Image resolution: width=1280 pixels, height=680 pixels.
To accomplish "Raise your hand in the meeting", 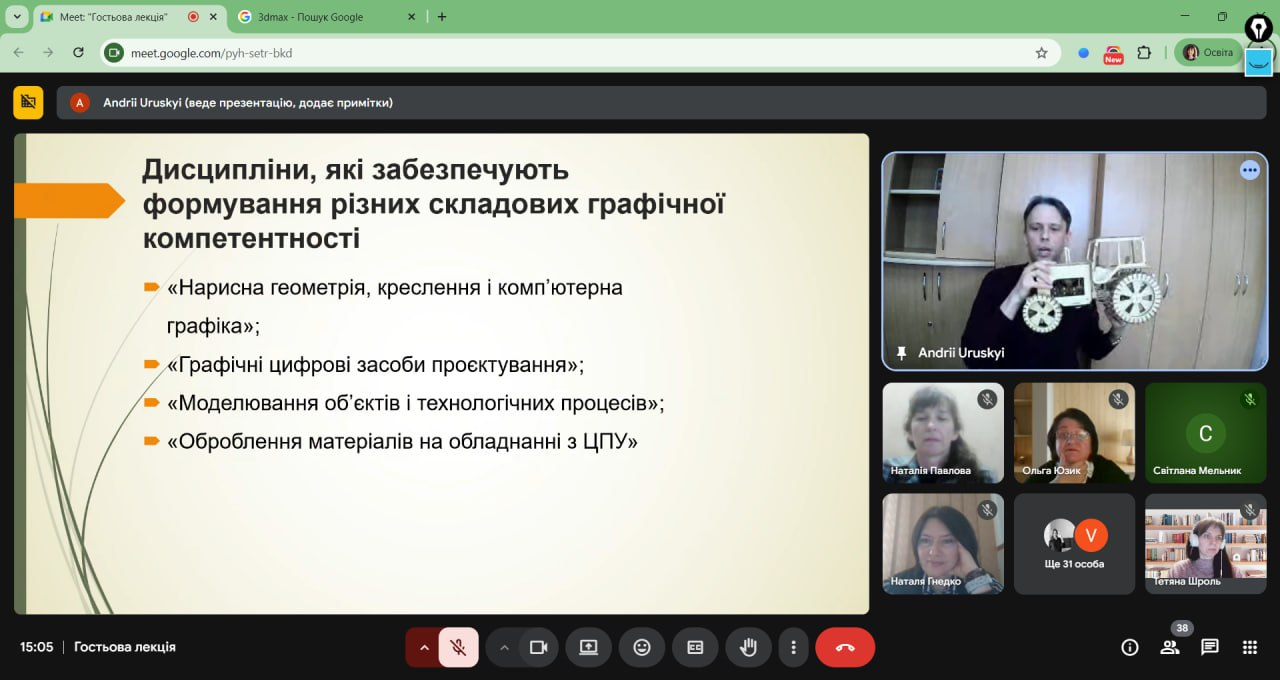I will pos(748,647).
